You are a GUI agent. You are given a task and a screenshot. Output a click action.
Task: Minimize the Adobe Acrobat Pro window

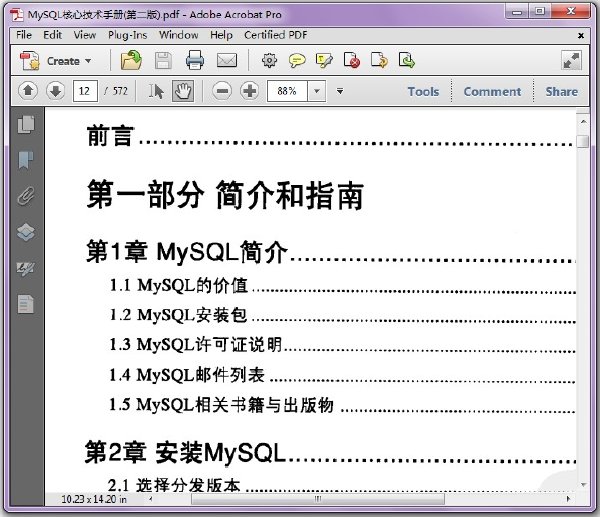click(517, 11)
